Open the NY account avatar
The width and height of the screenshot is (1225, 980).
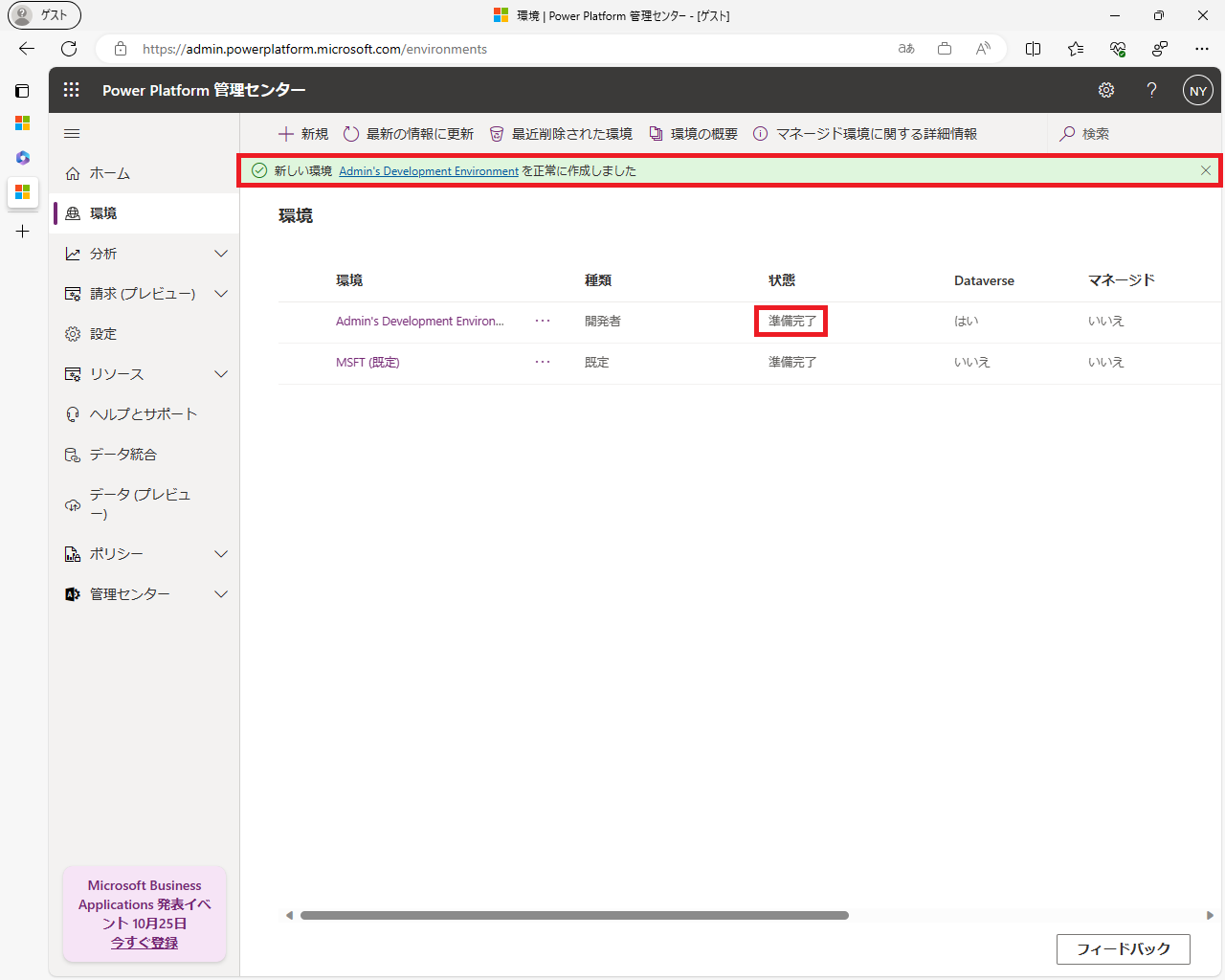1198,91
